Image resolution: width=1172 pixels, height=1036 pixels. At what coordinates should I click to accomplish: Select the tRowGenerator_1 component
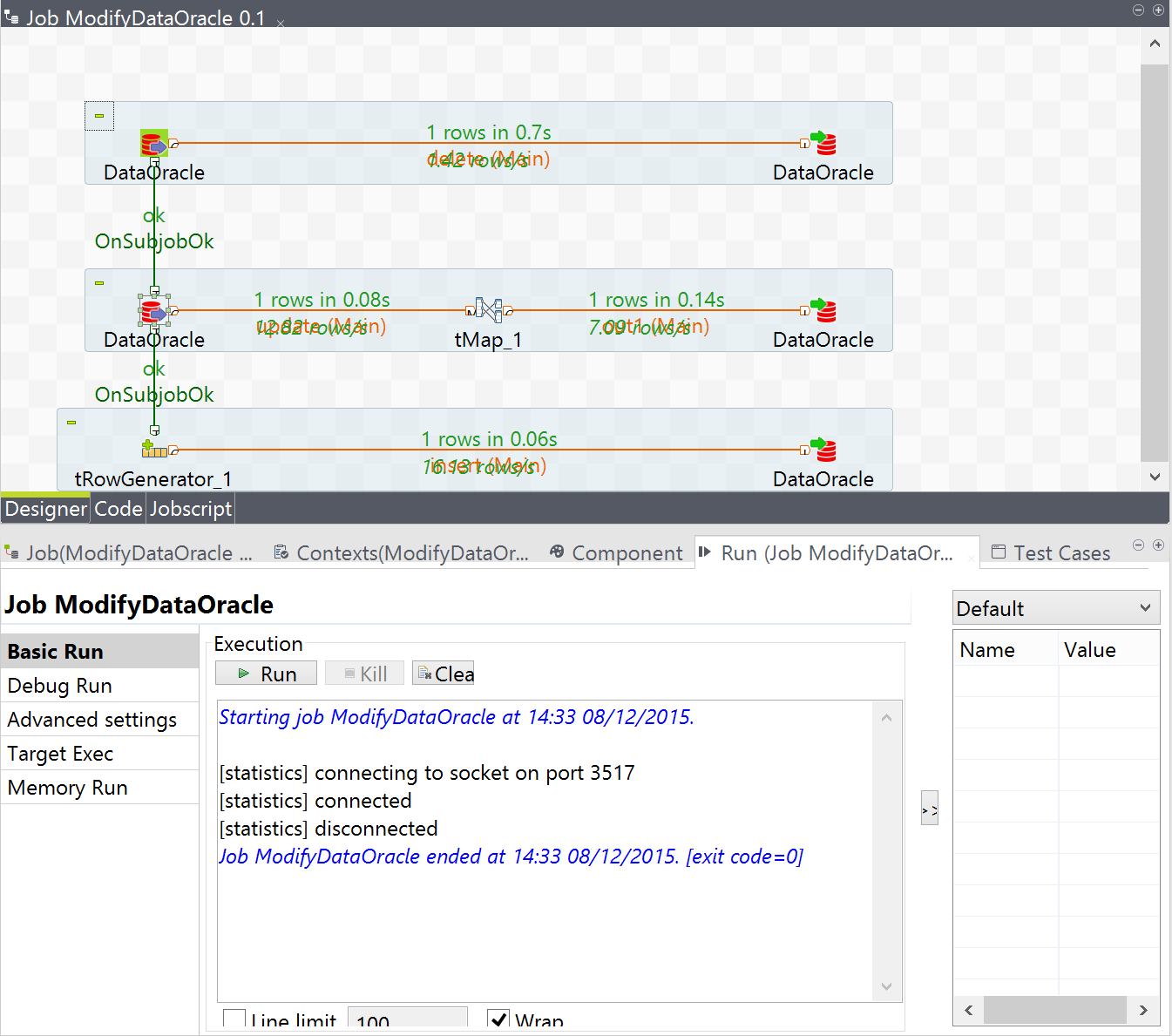coord(153,449)
